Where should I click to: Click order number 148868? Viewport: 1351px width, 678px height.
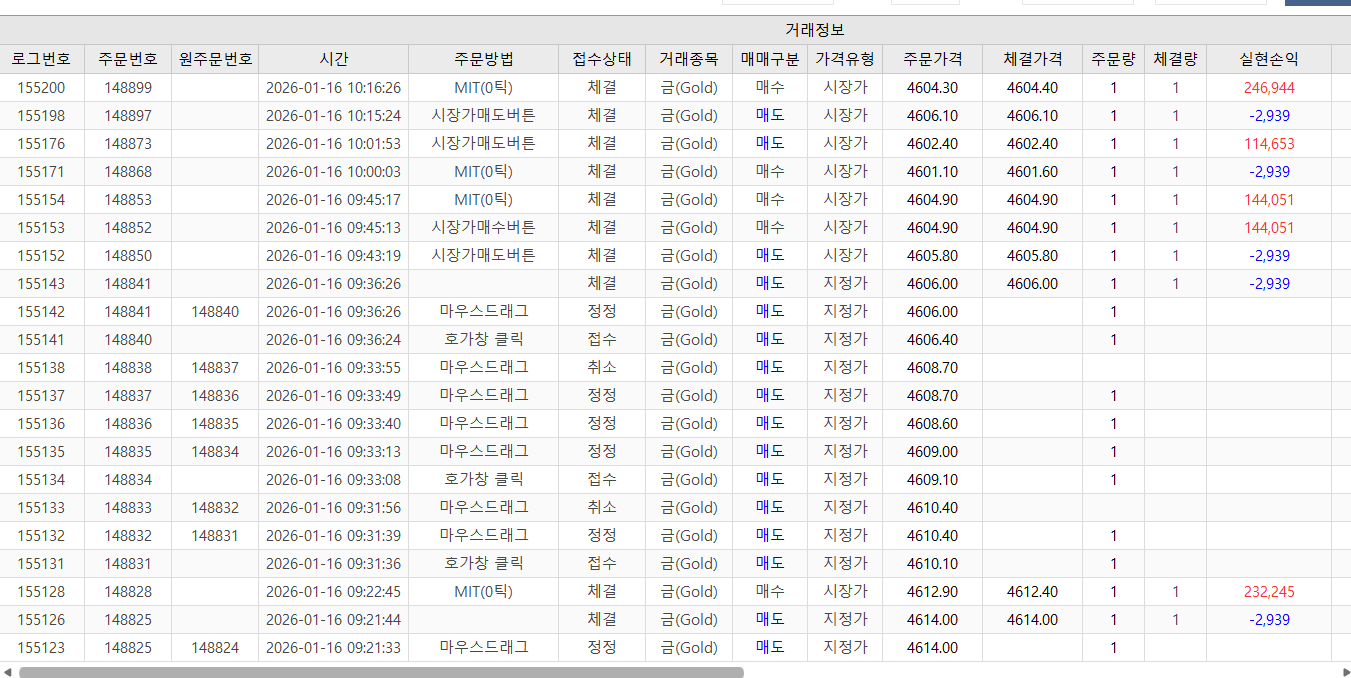(128, 172)
